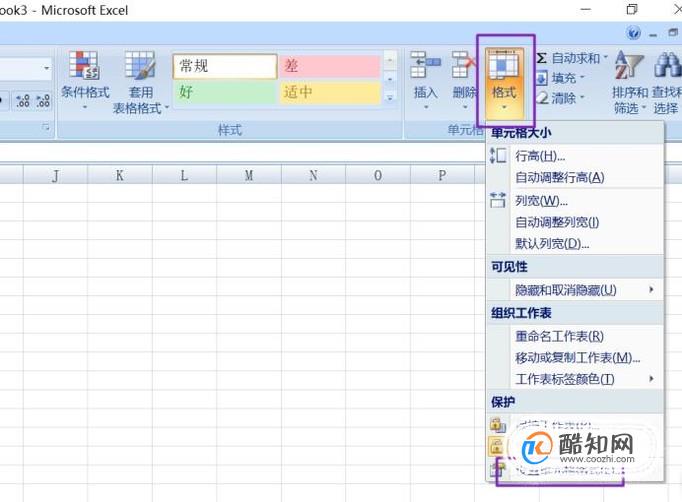Expand the AutoSum dropdown arrow

(605, 57)
